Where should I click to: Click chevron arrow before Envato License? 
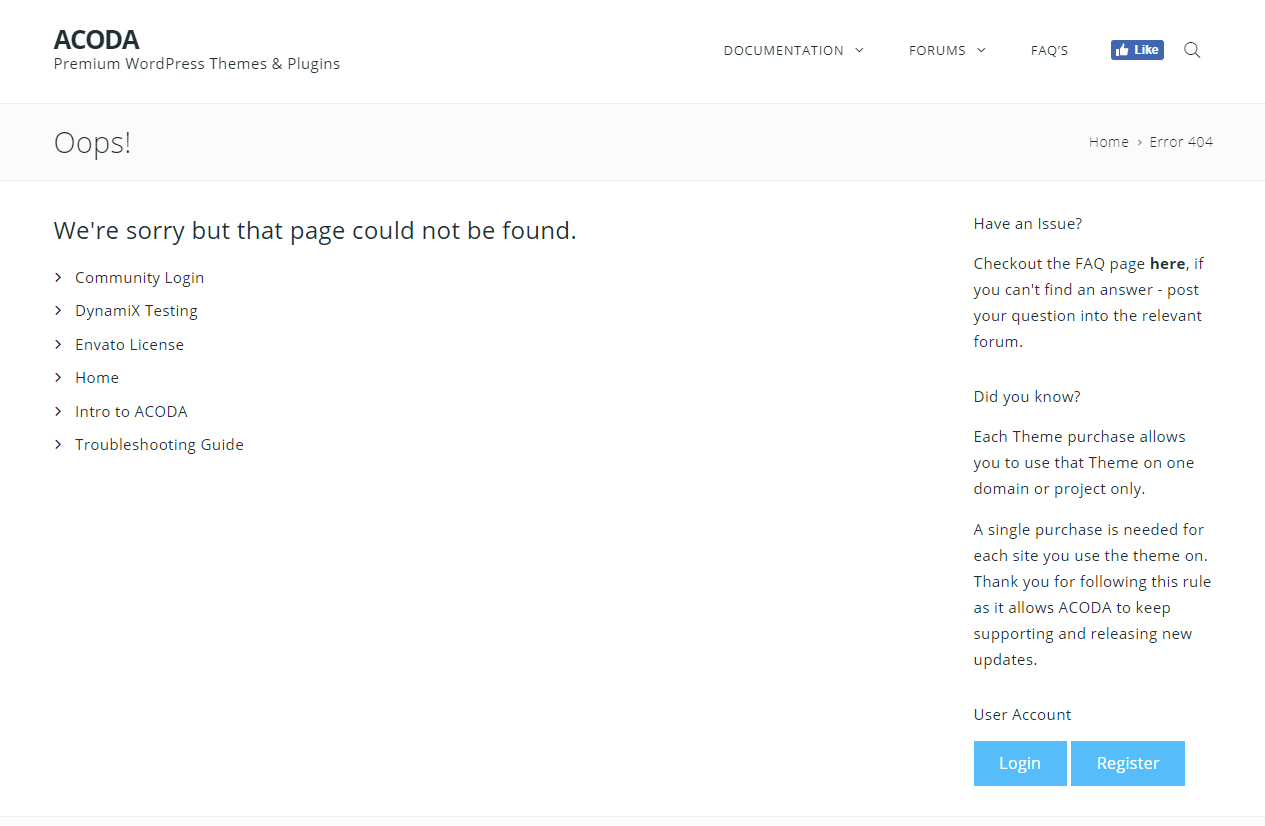coord(59,344)
